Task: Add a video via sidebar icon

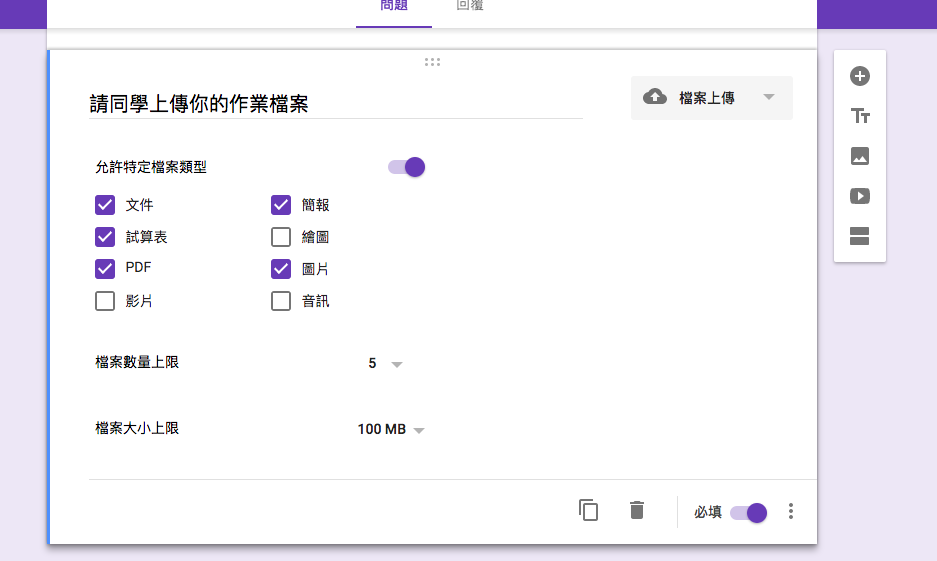Action: click(859, 196)
